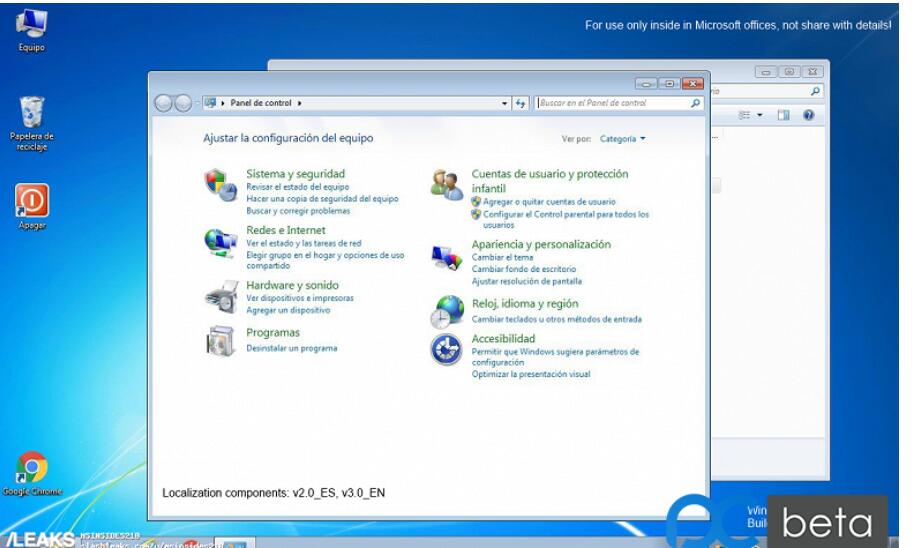Click Optimizar la presentación visual link
The image size is (918, 548).
(531, 374)
